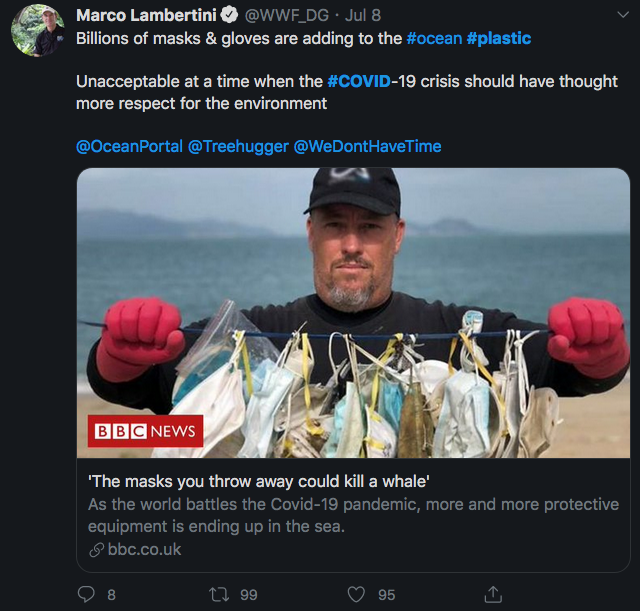Retweet using the retweet arrows icon
Screen dimensions: 640x611
[219, 594]
